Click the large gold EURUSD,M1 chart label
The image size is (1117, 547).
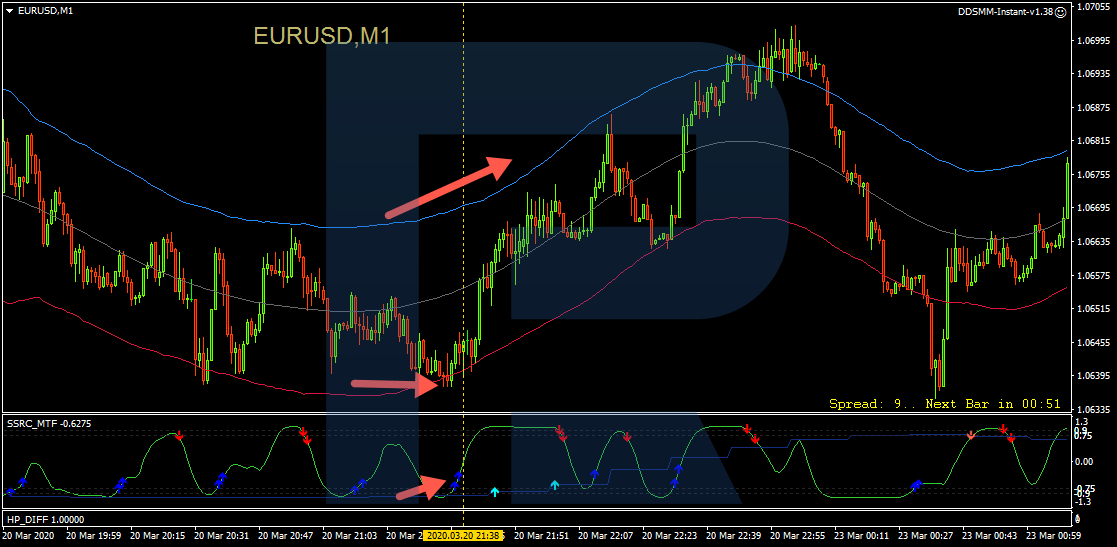[x=321, y=37]
